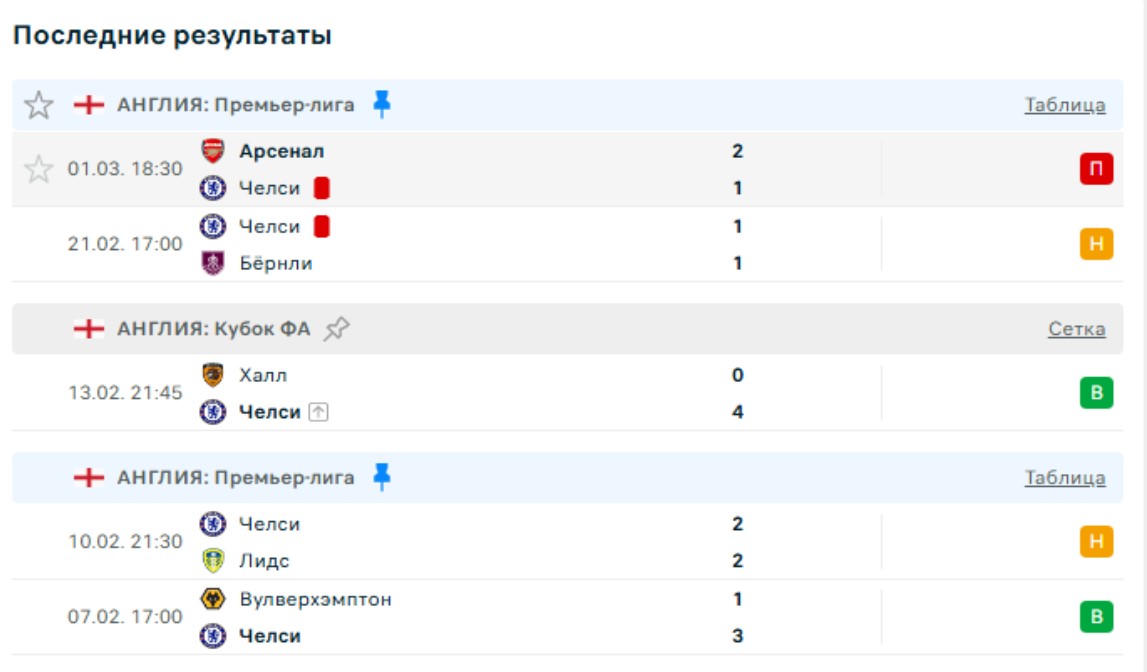Click Chelsea's red card icon against Arsenal
This screenshot has height=672, width=1147.
pos(321,188)
